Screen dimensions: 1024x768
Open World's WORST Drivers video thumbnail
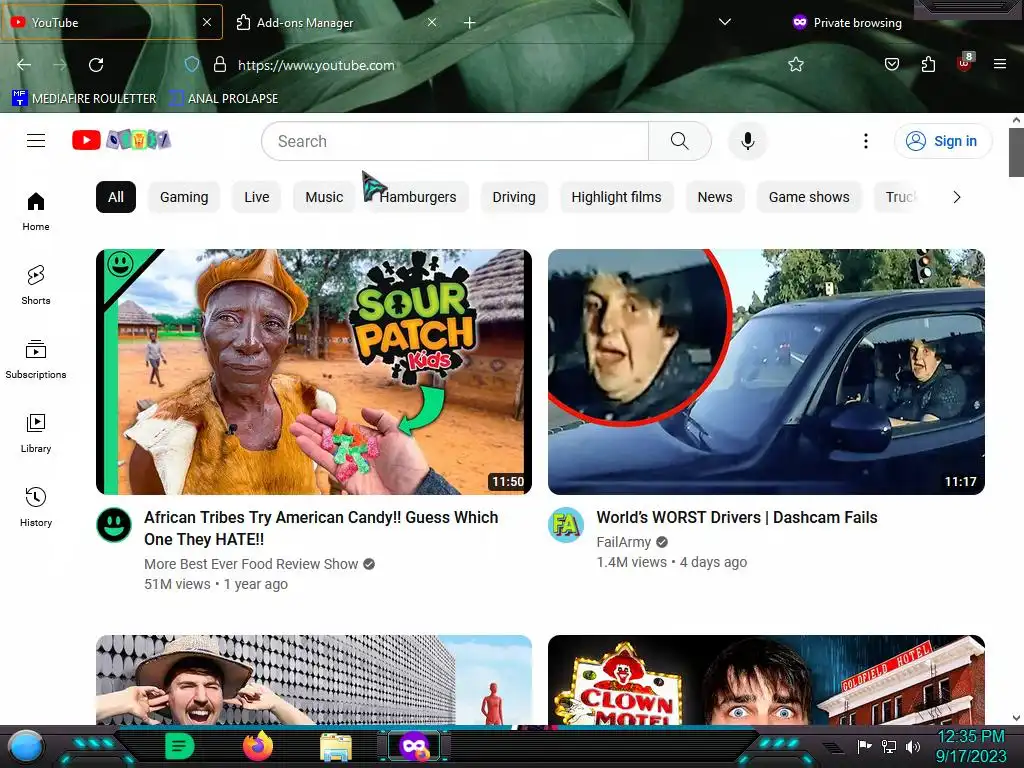766,372
